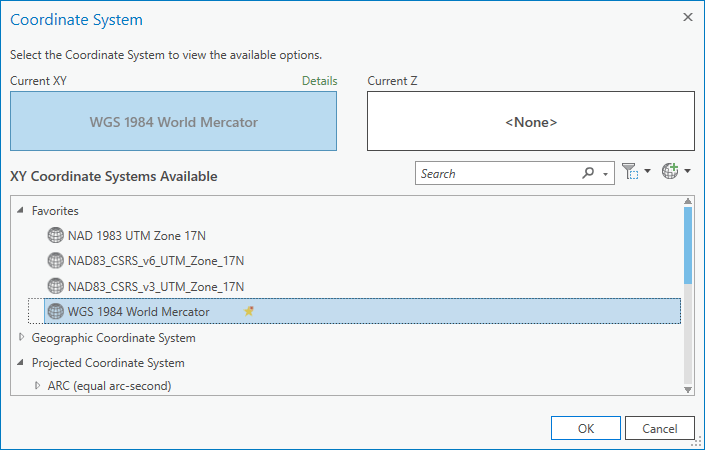
Task: Click globe icon beside NAD83_CSRS_v6_UTM_Zone_17N
Action: 56,261
